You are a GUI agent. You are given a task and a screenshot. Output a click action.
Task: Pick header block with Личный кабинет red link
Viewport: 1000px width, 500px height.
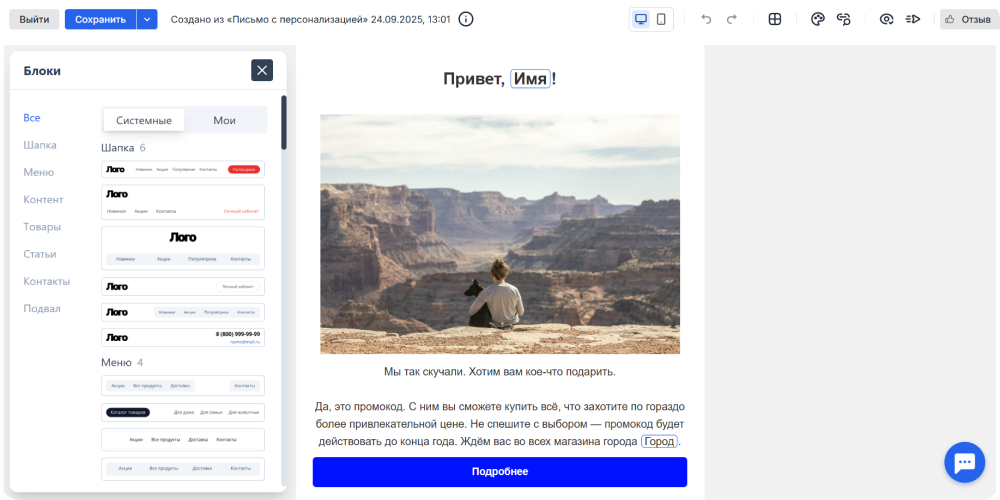[183, 202]
